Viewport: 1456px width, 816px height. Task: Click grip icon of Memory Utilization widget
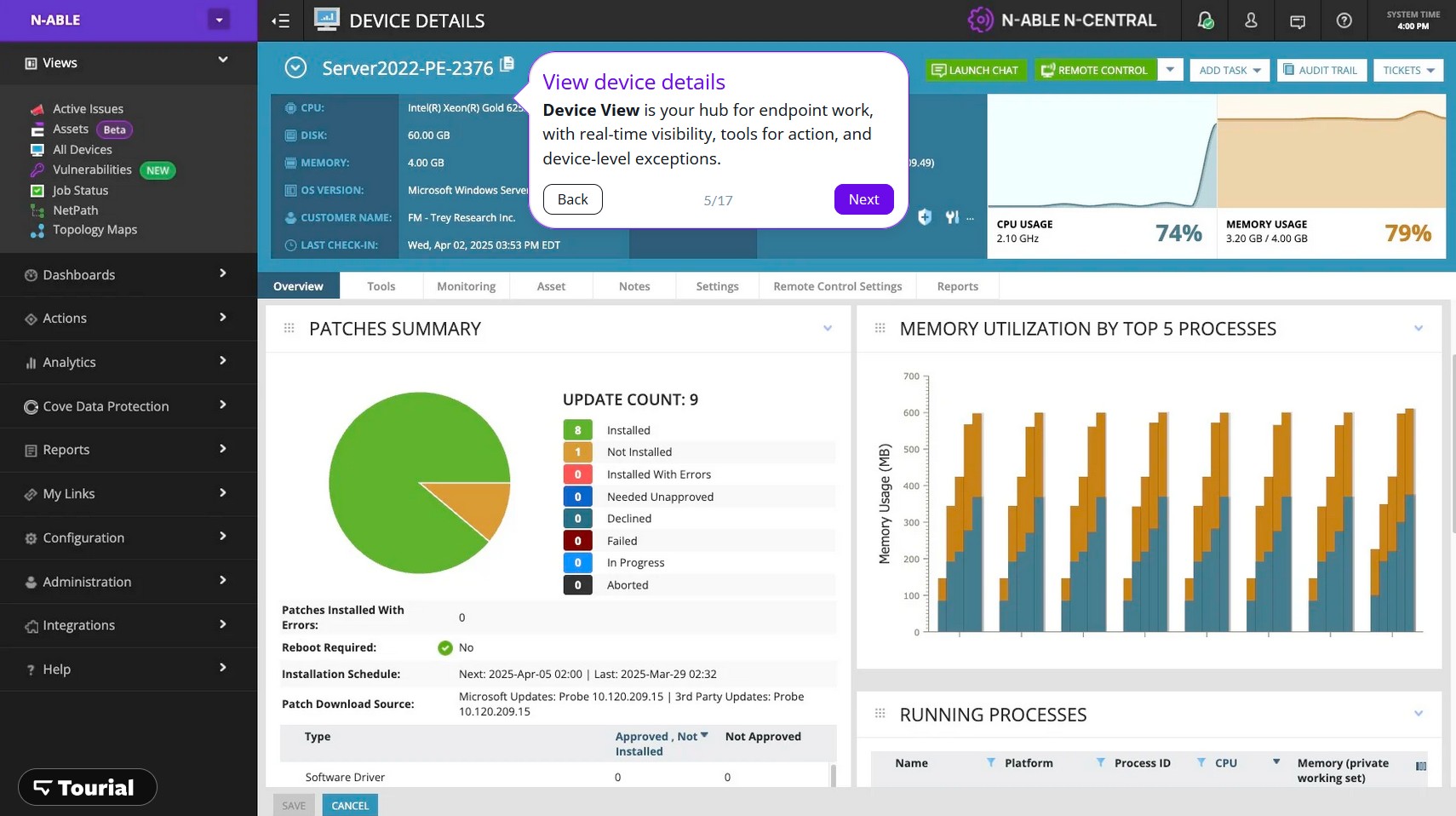click(880, 328)
